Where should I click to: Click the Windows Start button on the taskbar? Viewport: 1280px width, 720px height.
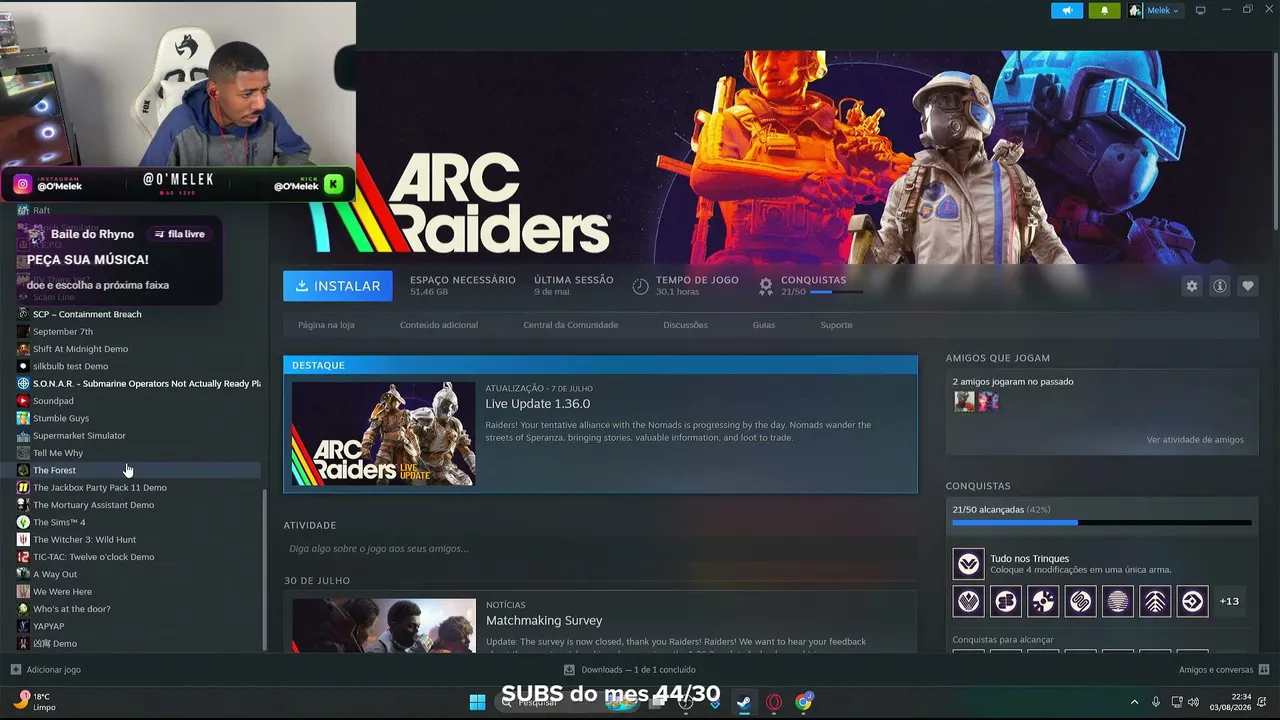477,702
